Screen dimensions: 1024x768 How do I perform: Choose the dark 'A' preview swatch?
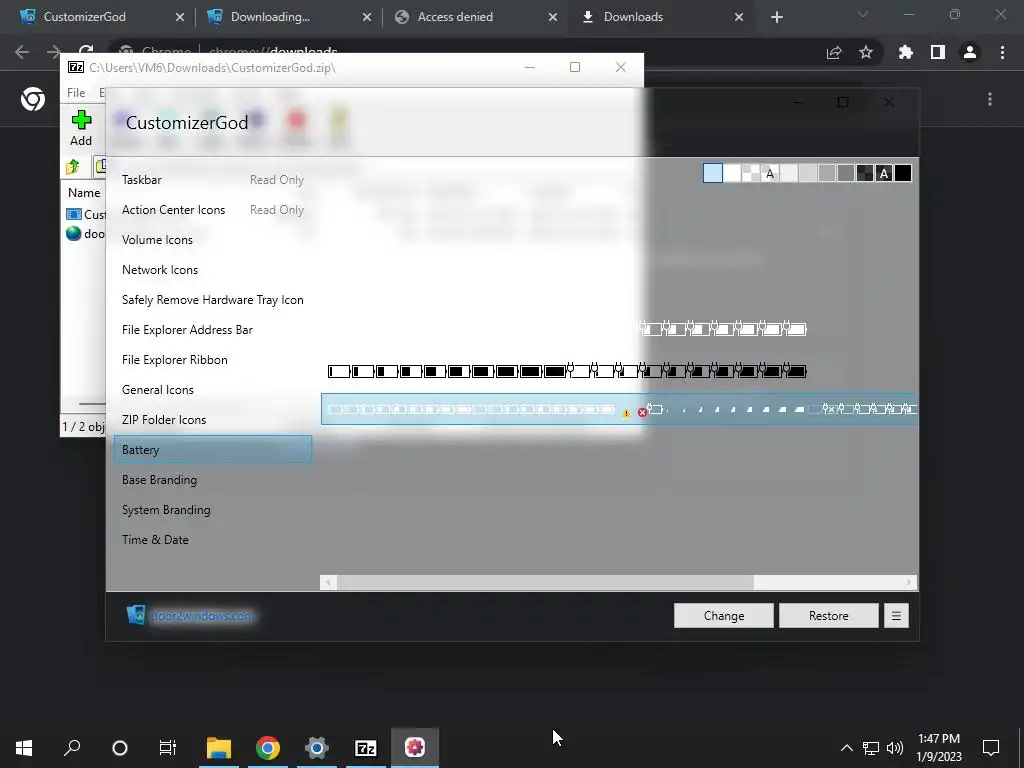coord(884,173)
